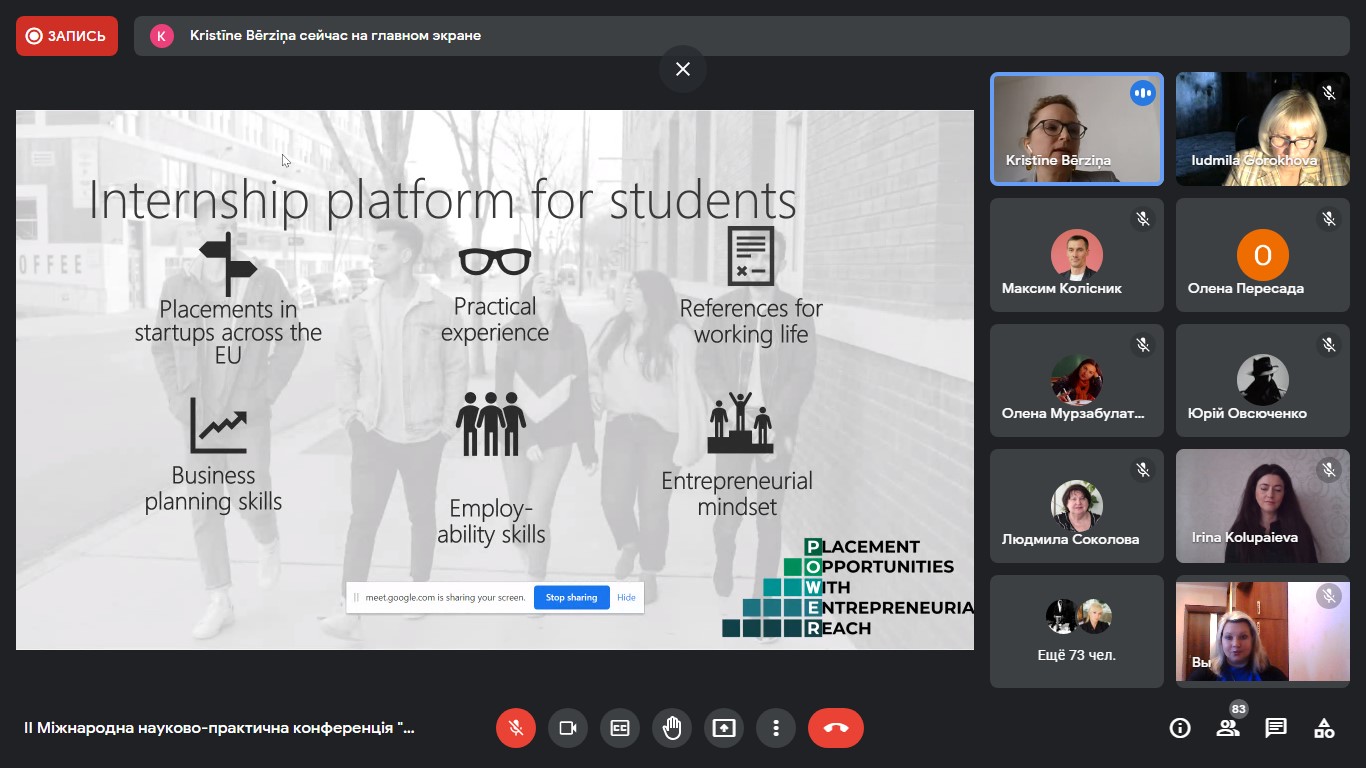Click the Stop sharing button
1366x768 pixels.
click(x=571, y=597)
